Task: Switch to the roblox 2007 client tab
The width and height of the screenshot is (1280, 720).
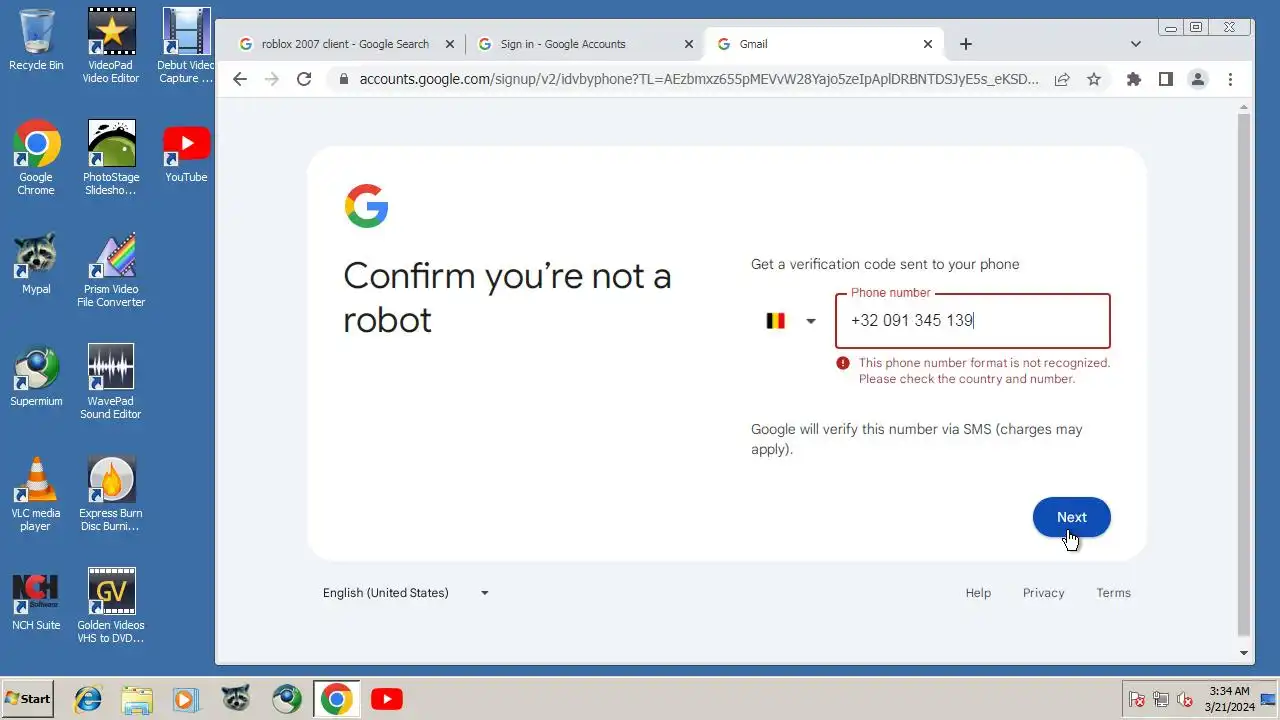Action: pyautogui.click(x=345, y=44)
